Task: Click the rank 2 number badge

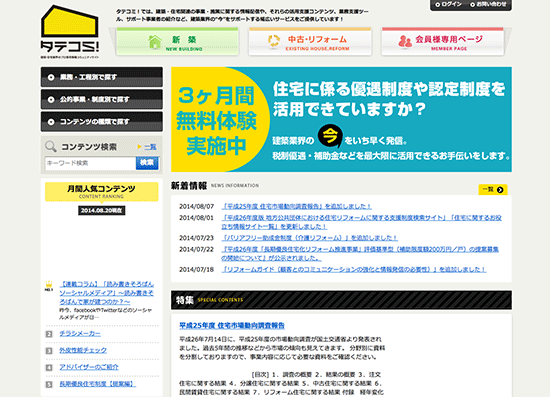Action: pos(49,334)
